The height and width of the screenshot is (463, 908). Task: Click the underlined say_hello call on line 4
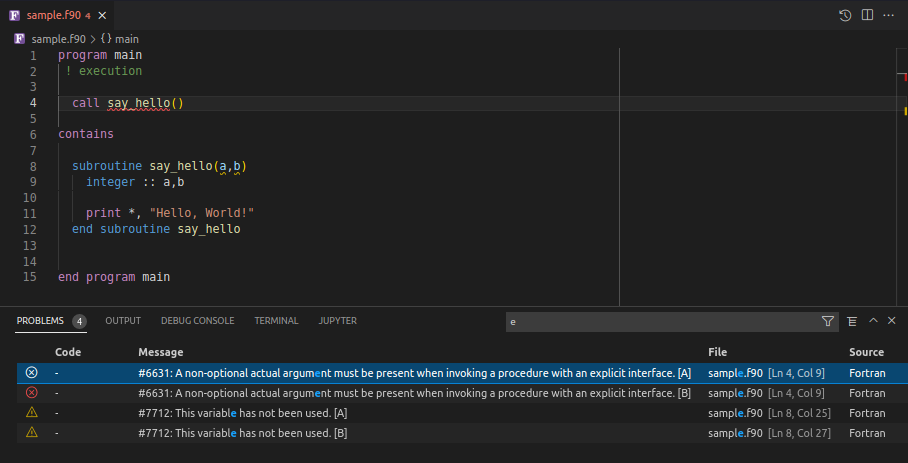coord(139,104)
